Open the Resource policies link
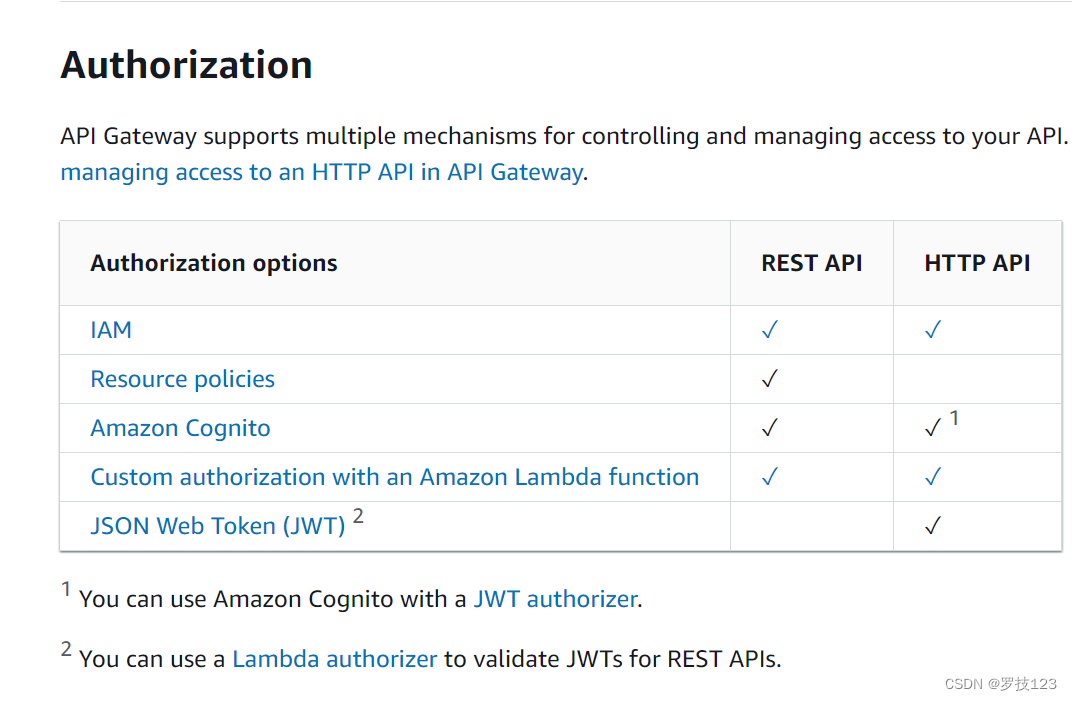The width and height of the screenshot is (1072, 701). [182, 379]
